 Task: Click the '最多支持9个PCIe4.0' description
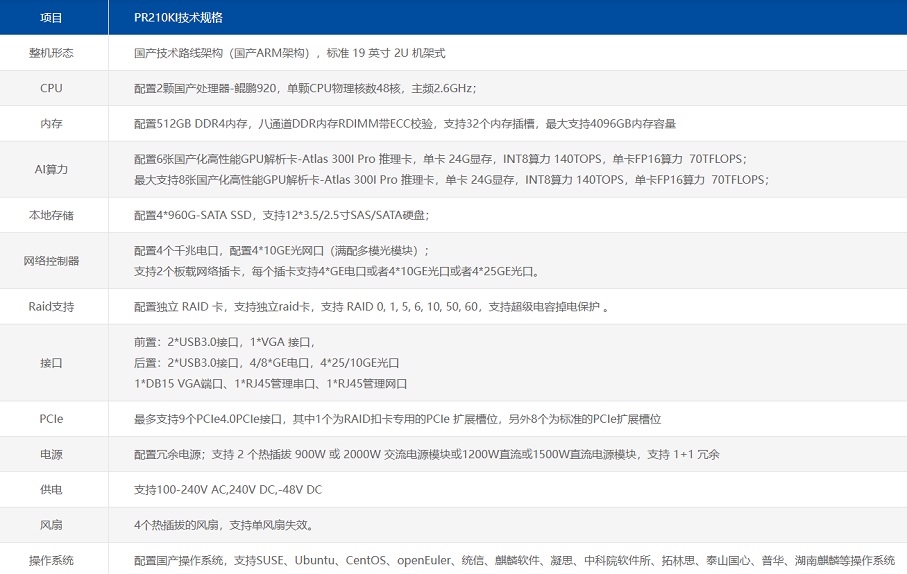(x=397, y=419)
